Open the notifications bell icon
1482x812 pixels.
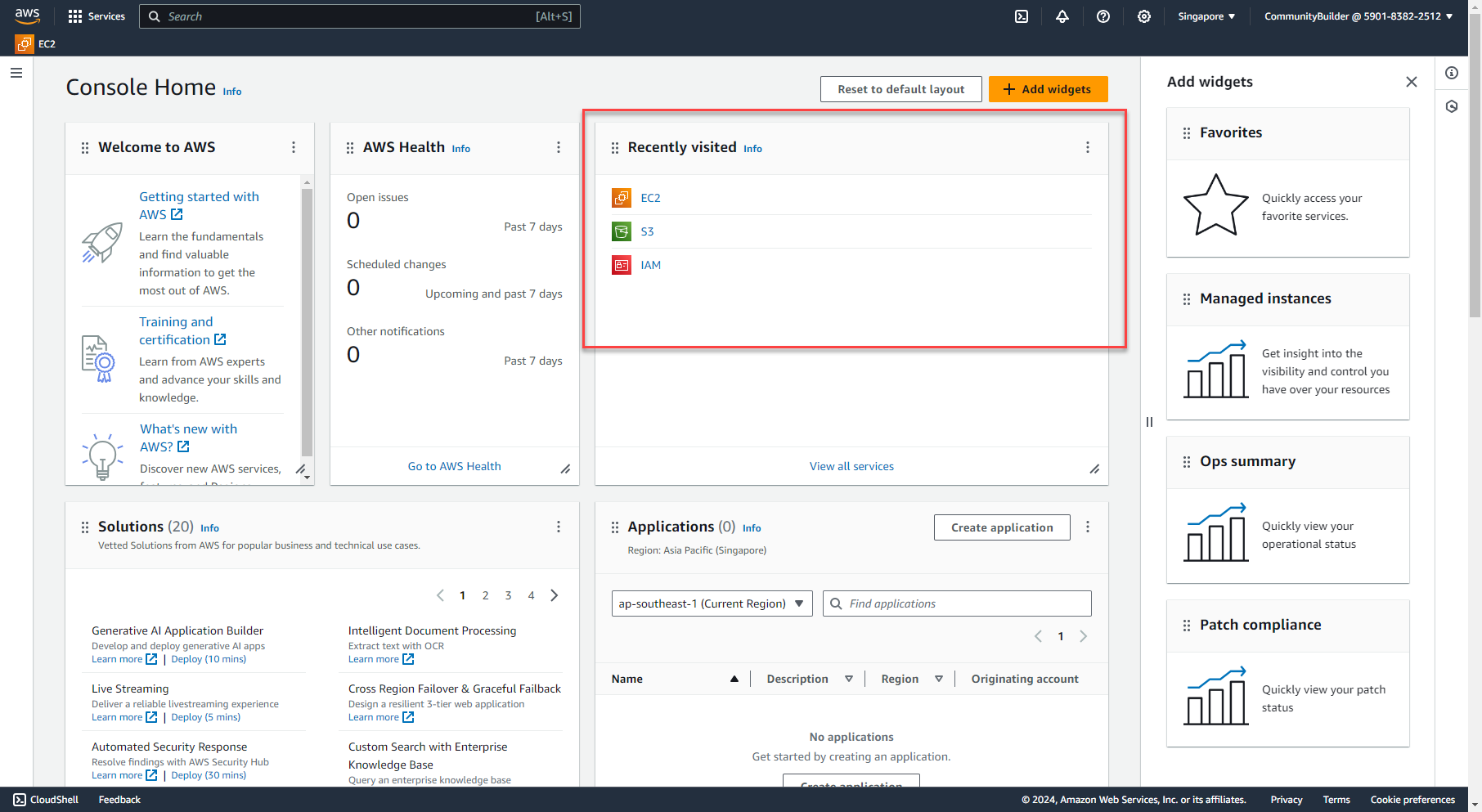1062,16
